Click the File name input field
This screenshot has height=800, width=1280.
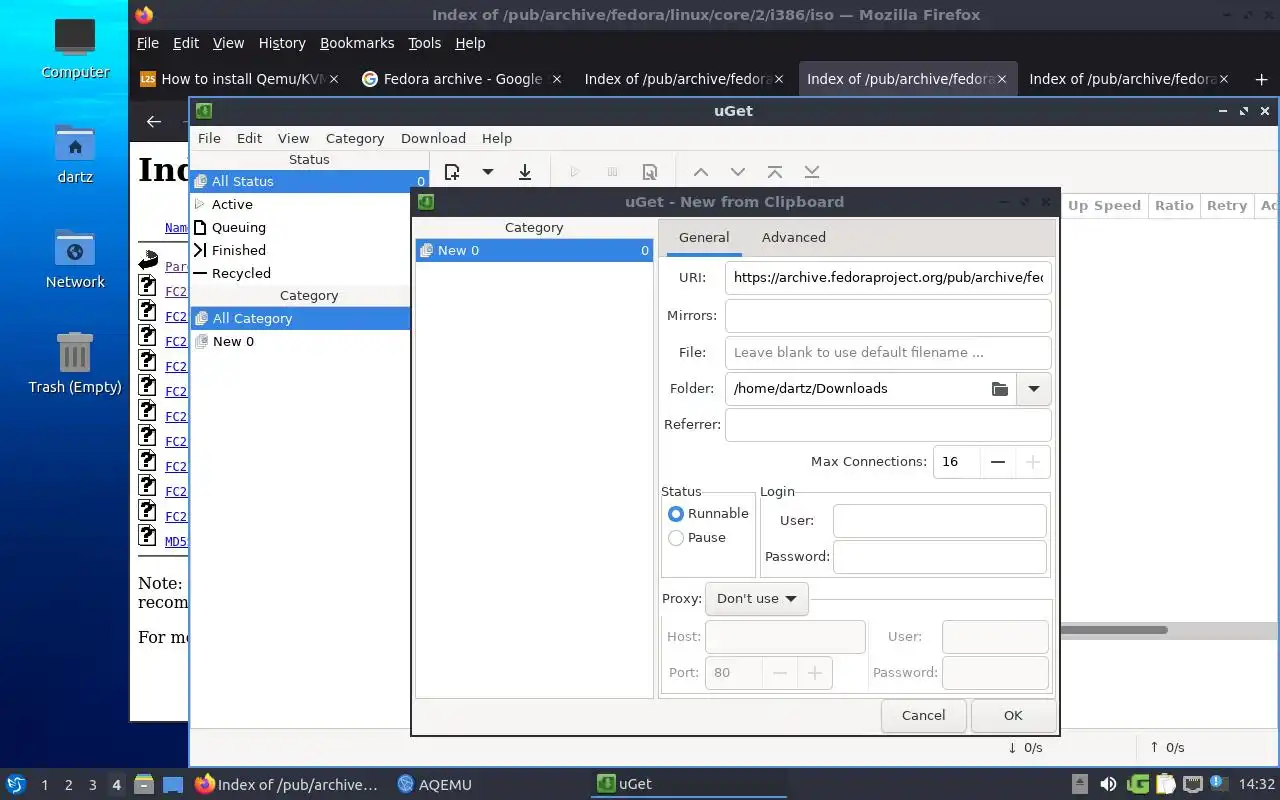tap(888, 353)
